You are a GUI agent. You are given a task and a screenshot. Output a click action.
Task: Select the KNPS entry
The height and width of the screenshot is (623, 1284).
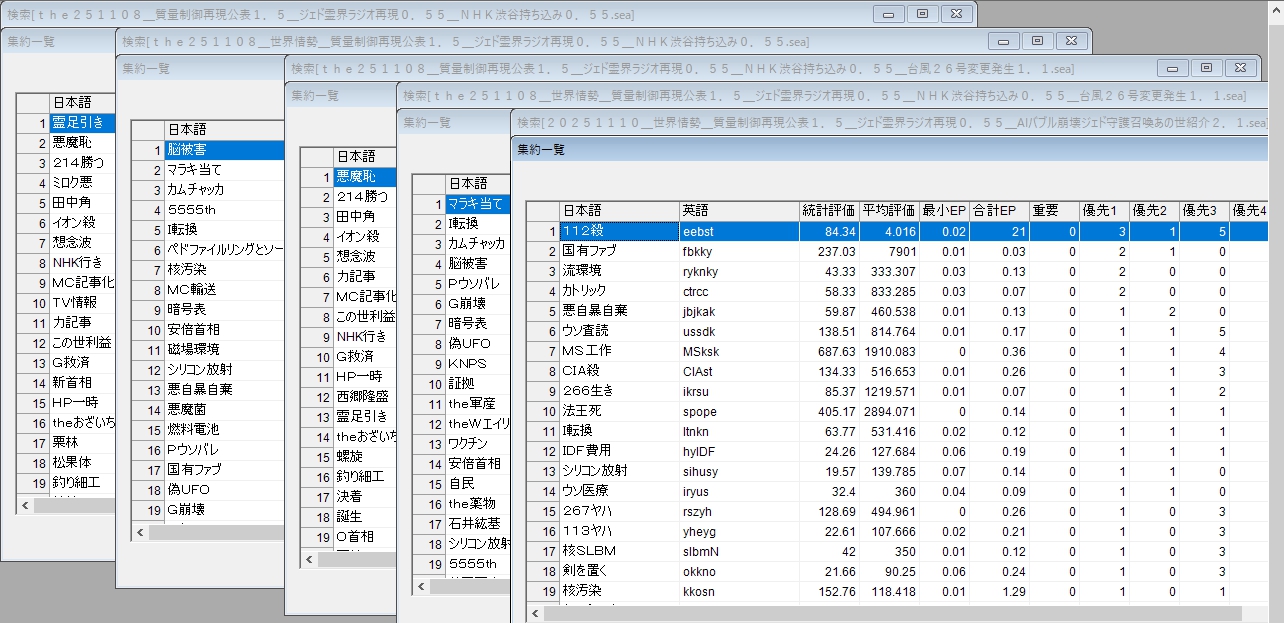[468, 364]
